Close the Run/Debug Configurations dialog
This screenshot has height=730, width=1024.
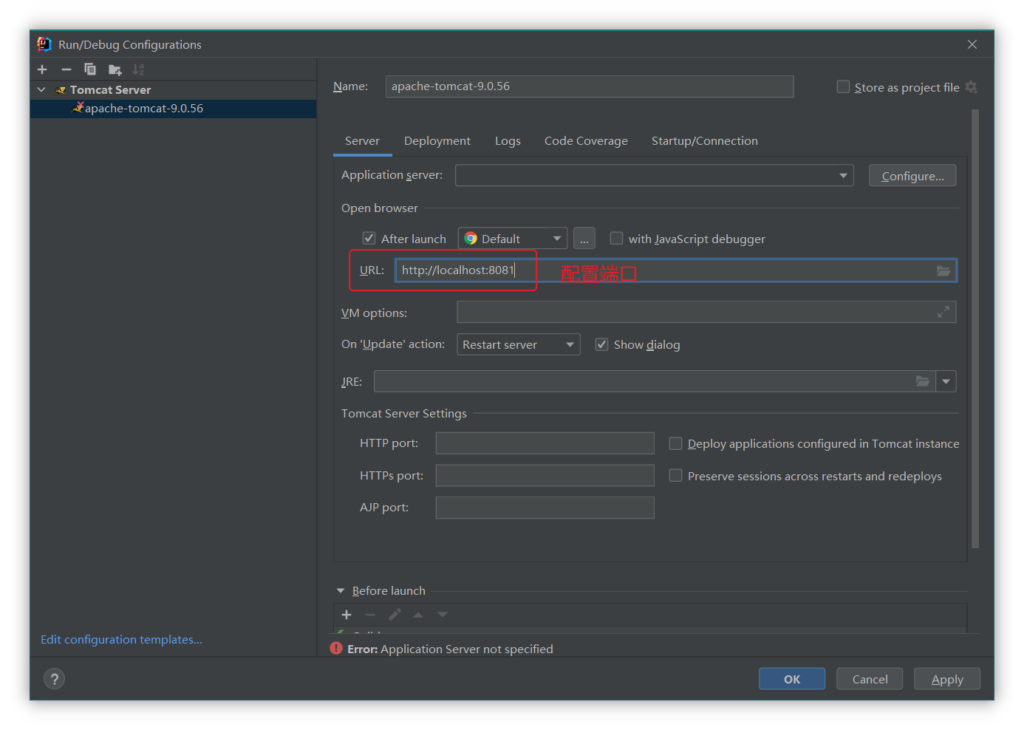tap(972, 44)
